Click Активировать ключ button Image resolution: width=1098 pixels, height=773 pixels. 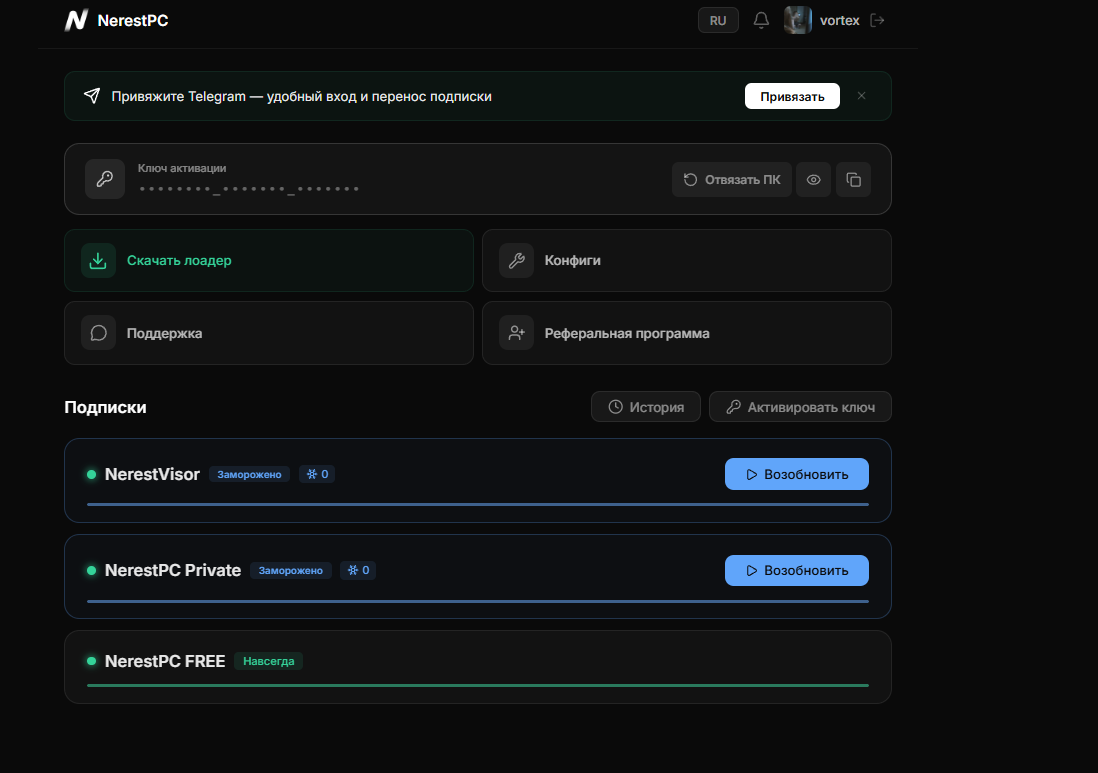(800, 407)
